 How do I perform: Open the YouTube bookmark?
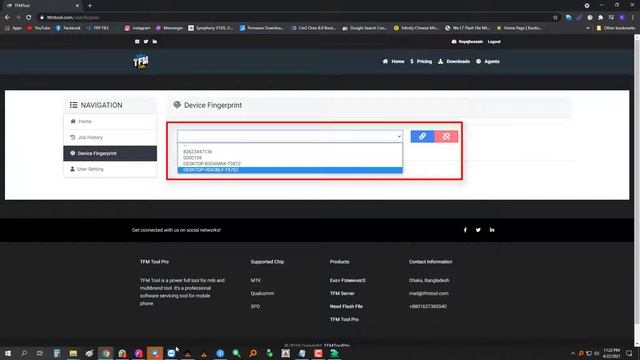(38, 28)
